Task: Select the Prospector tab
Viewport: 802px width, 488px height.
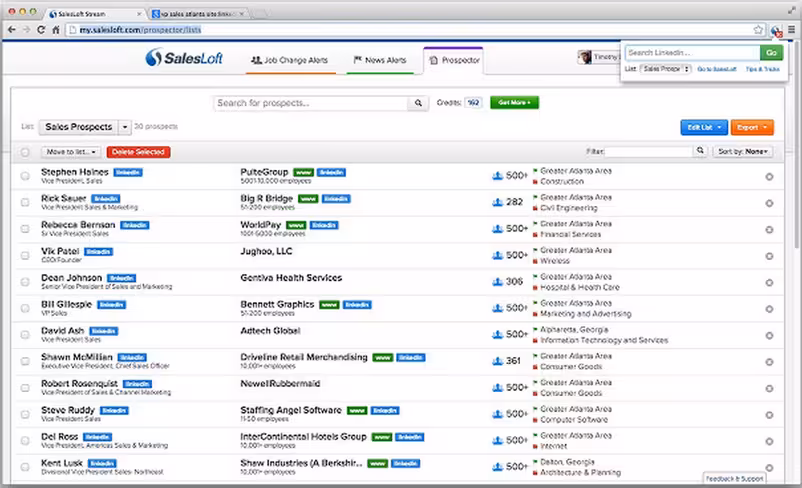Action: (x=454, y=60)
